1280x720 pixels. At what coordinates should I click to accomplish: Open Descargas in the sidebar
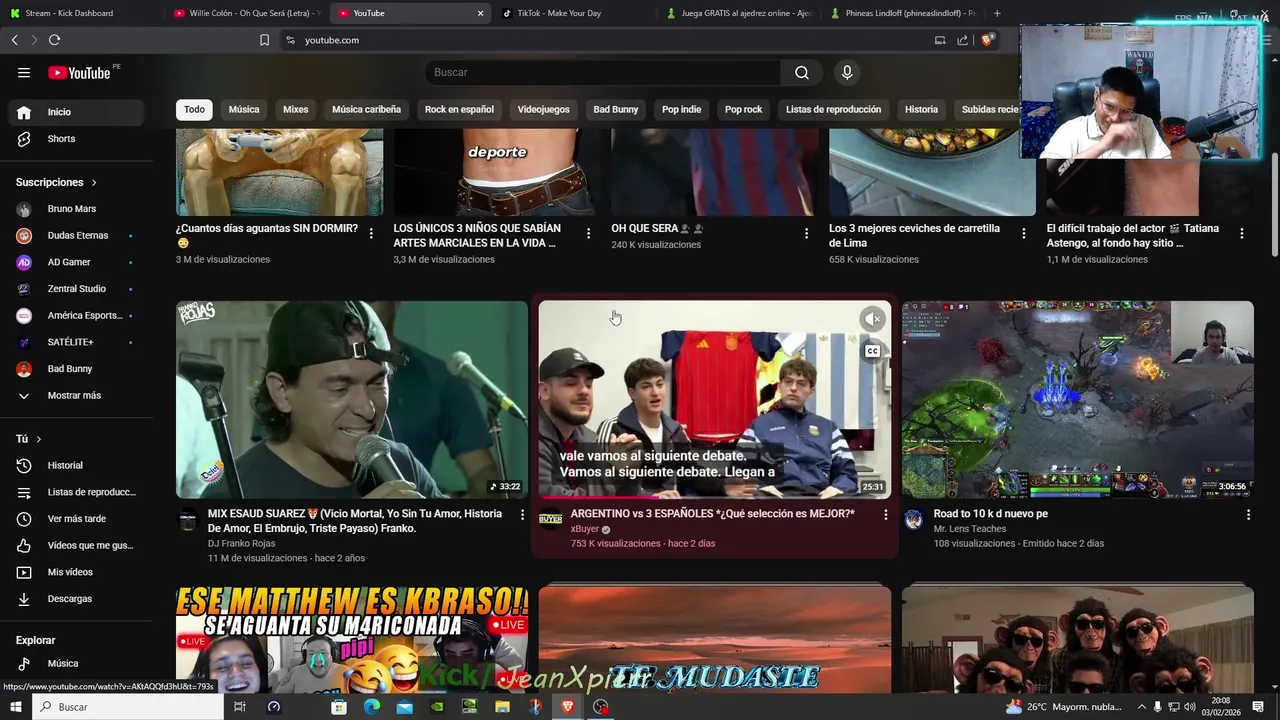[76, 599]
